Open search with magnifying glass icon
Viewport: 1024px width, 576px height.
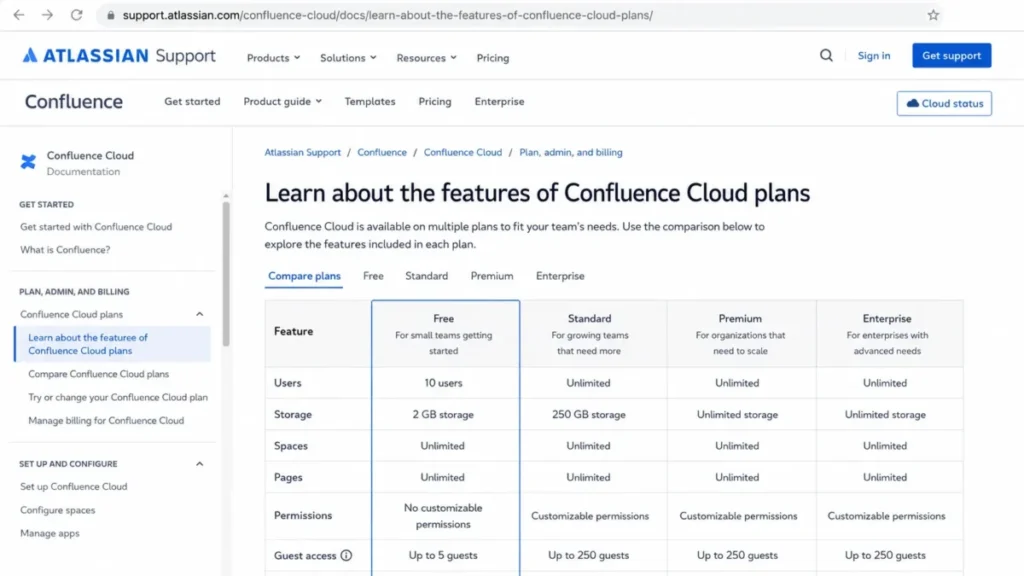826,56
